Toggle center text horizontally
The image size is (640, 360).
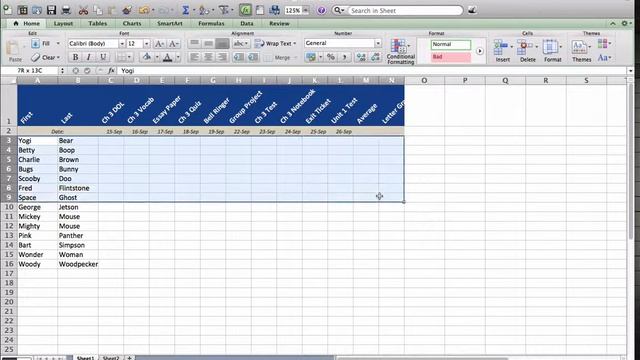click(208, 57)
